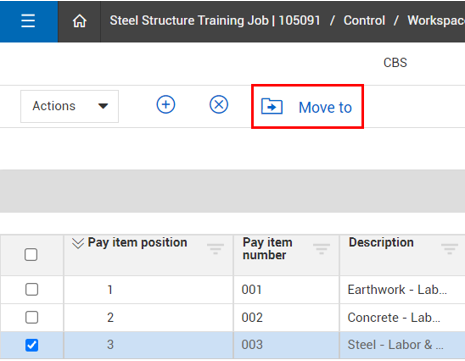Open the hamburger navigation menu
Viewport: 465px width, 361px height.
[x=28, y=21]
